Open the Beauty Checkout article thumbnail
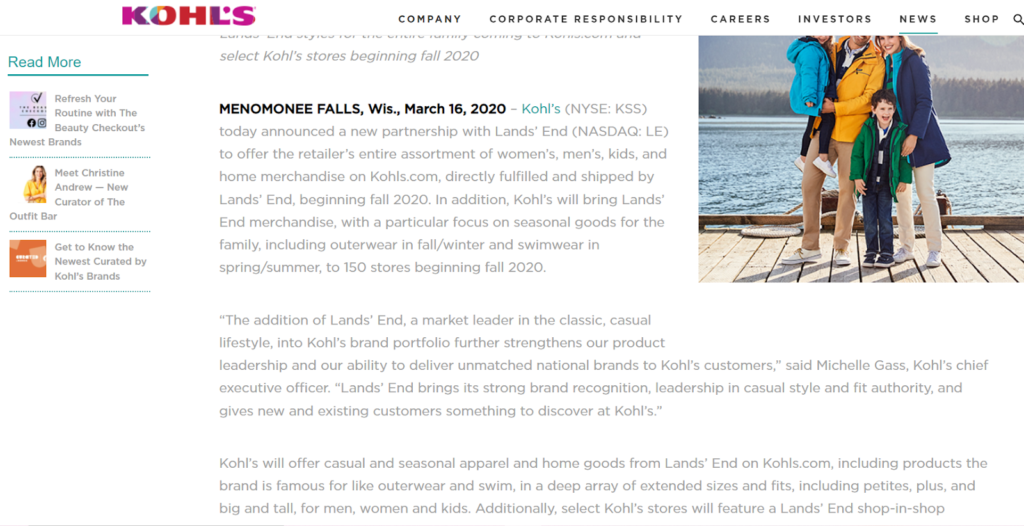Viewport: 1024px width, 526px height. coord(28,110)
